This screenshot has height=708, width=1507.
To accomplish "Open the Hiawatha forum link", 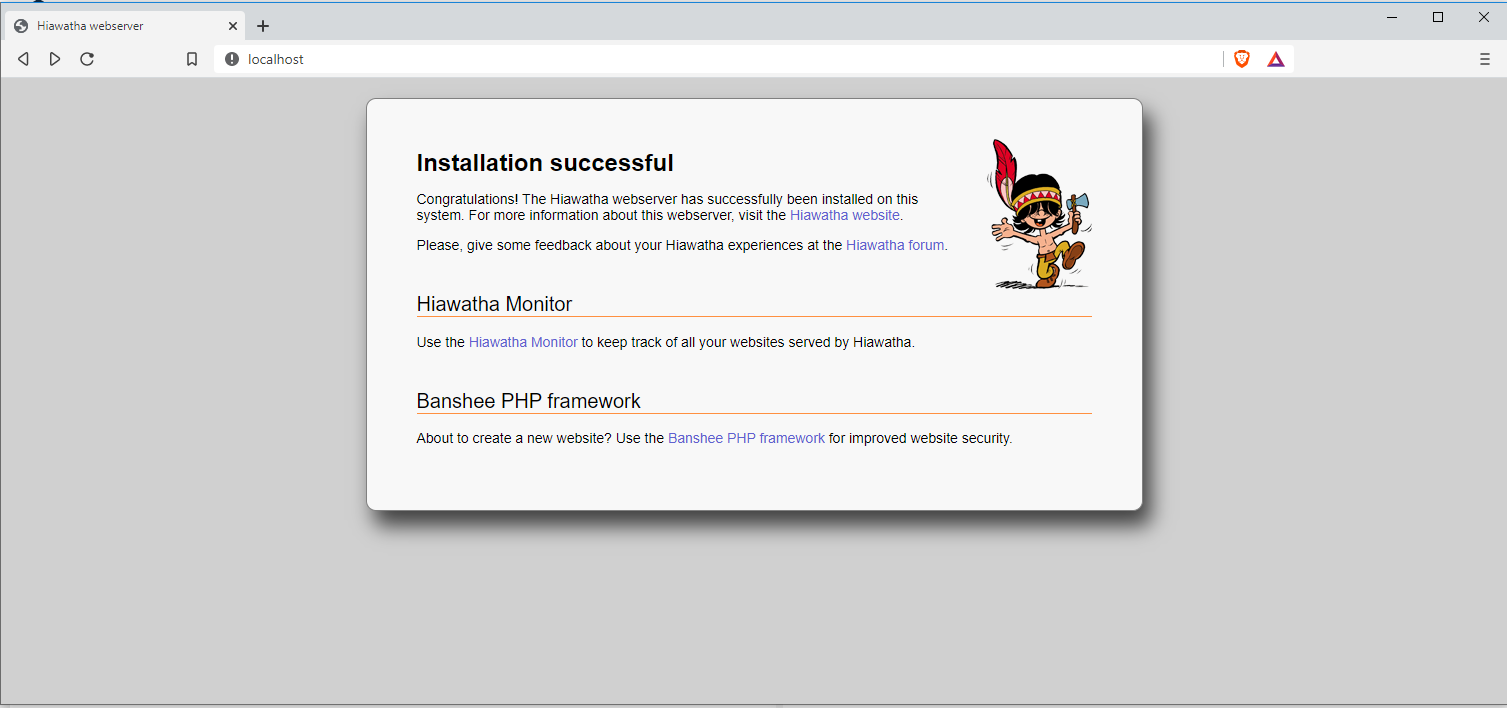I will (895, 245).
